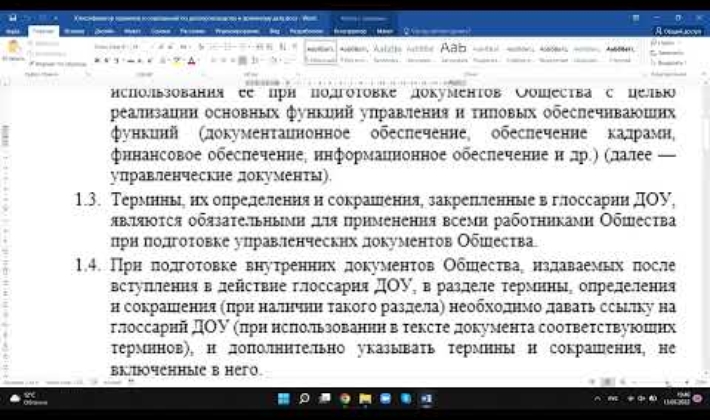The height and width of the screenshot is (420, 710).
Task: Switch to the Вставка ribbon tab
Action: click(74, 31)
